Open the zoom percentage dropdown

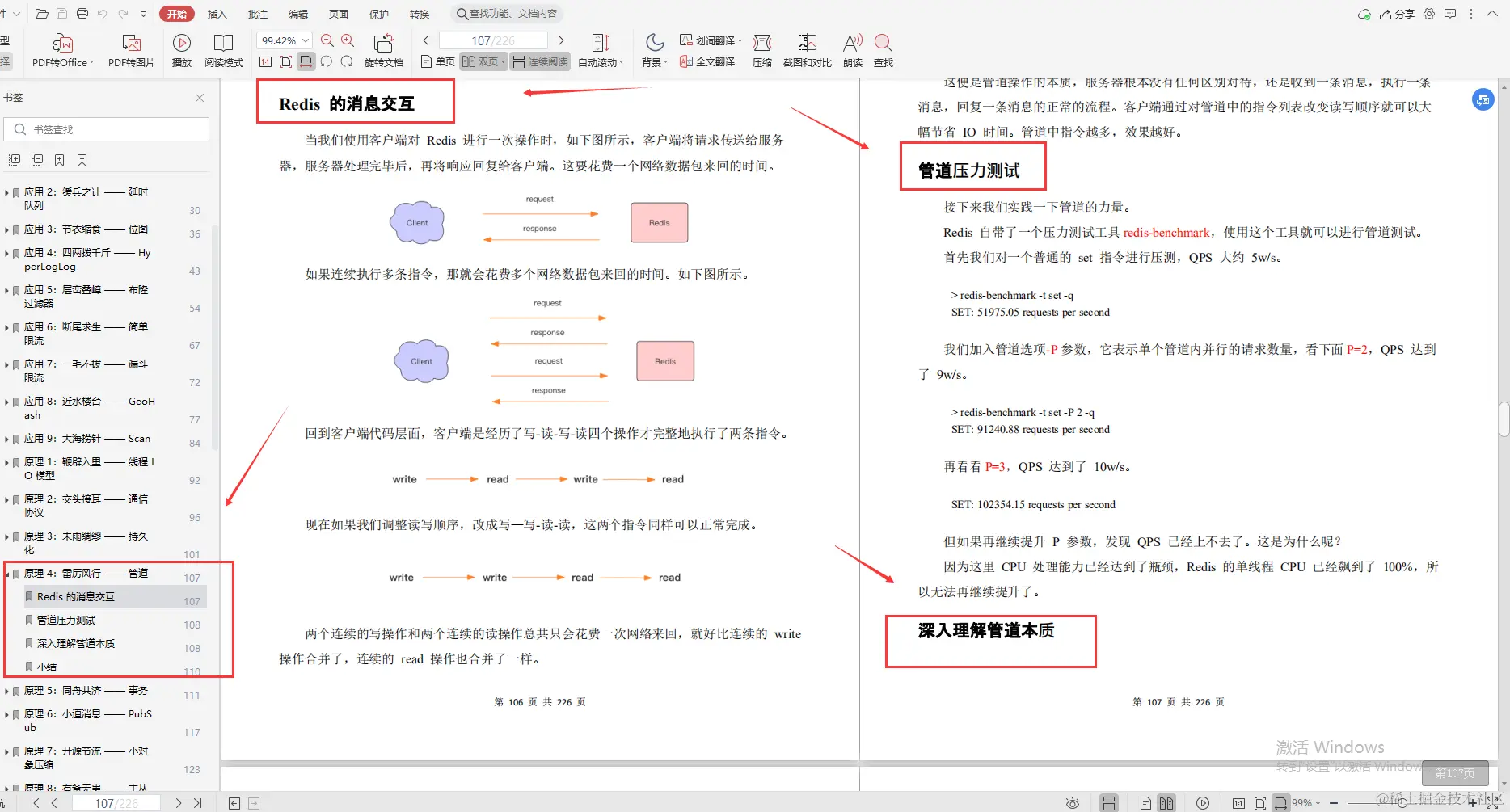coord(283,40)
